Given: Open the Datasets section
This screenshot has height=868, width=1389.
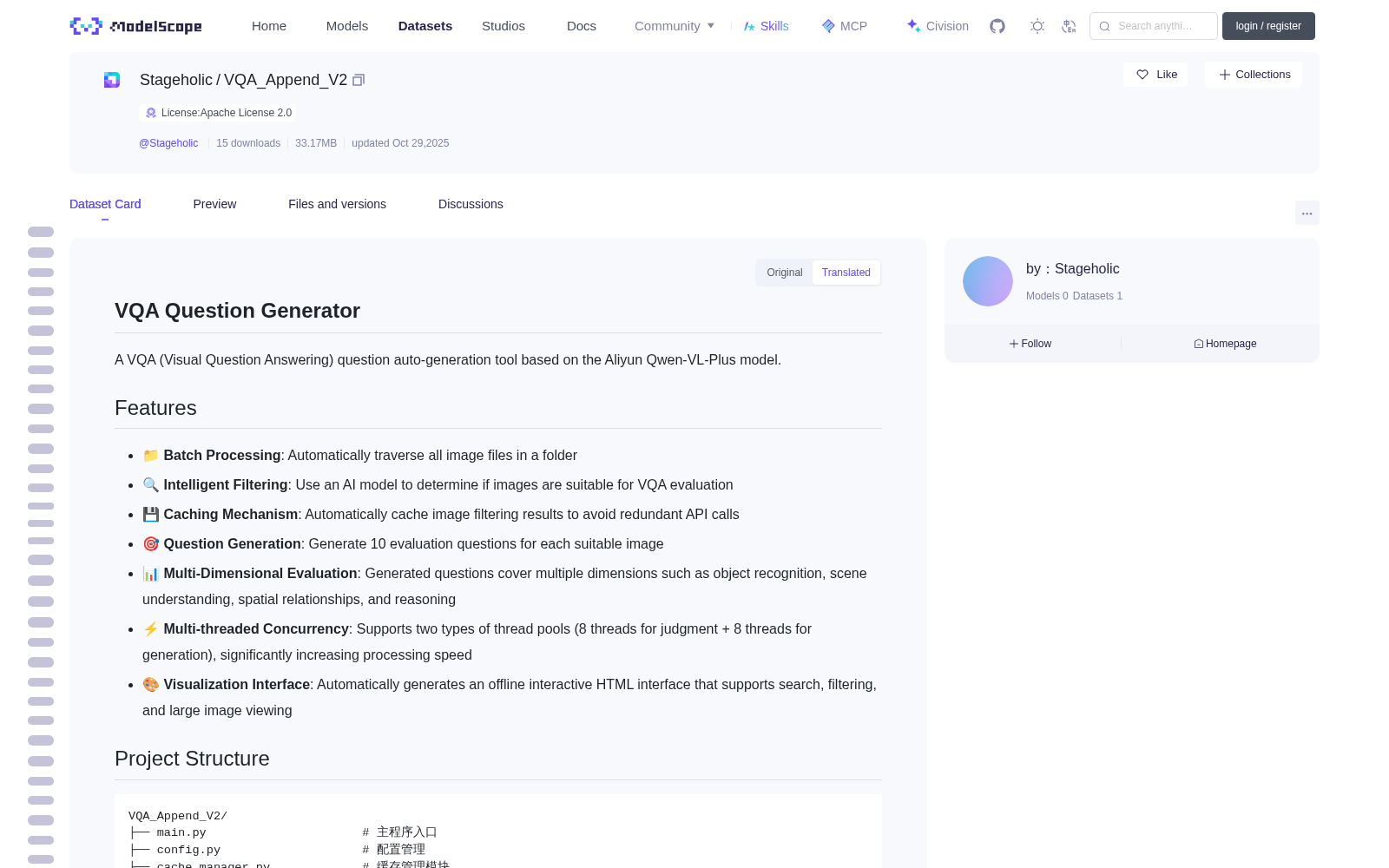Looking at the screenshot, I should pos(425,26).
